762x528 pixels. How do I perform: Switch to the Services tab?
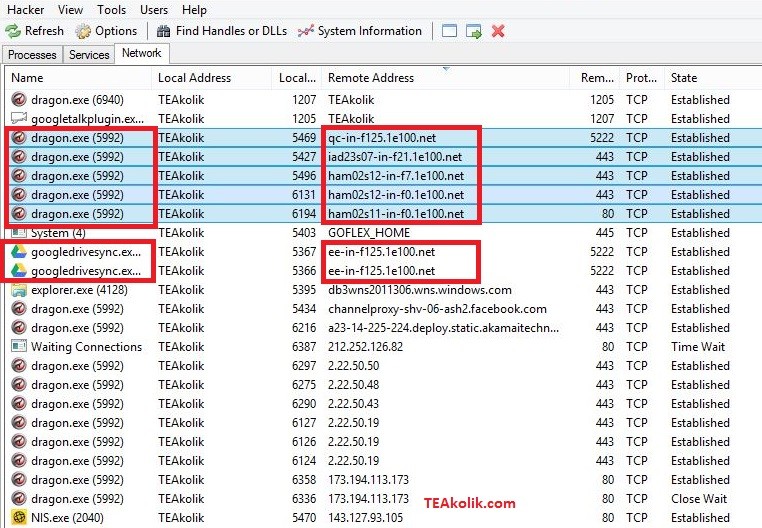coord(89,54)
